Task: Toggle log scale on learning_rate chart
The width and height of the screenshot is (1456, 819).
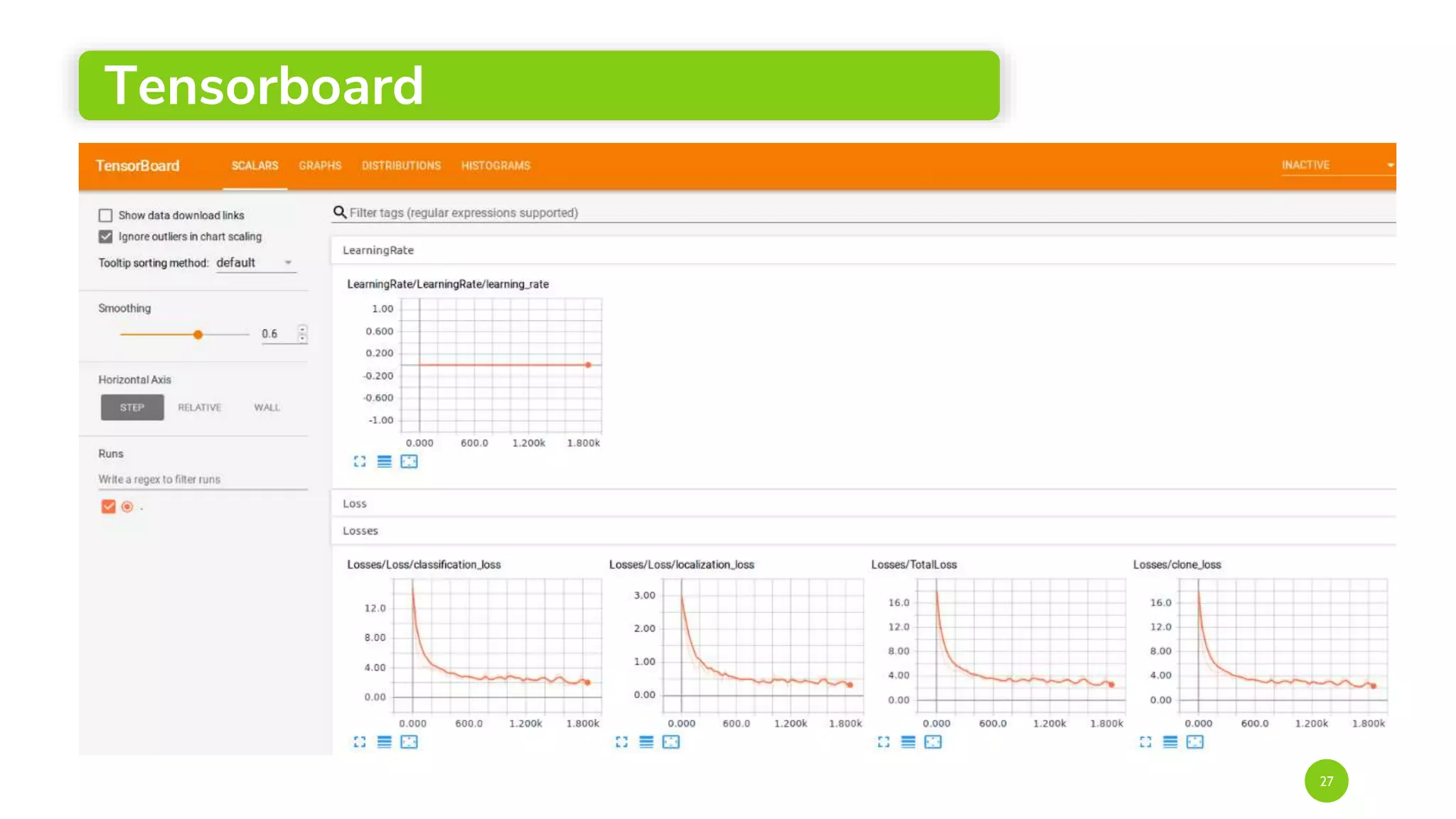Action: pyautogui.click(x=384, y=461)
